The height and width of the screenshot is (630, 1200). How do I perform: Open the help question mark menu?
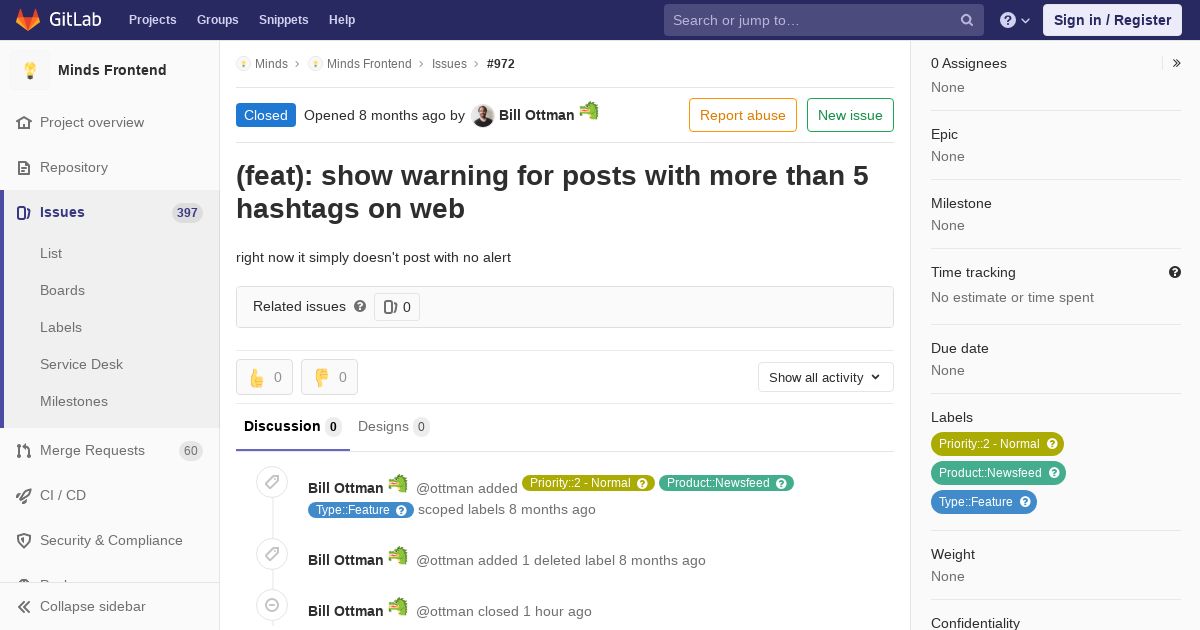pyautogui.click(x=1015, y=20)
